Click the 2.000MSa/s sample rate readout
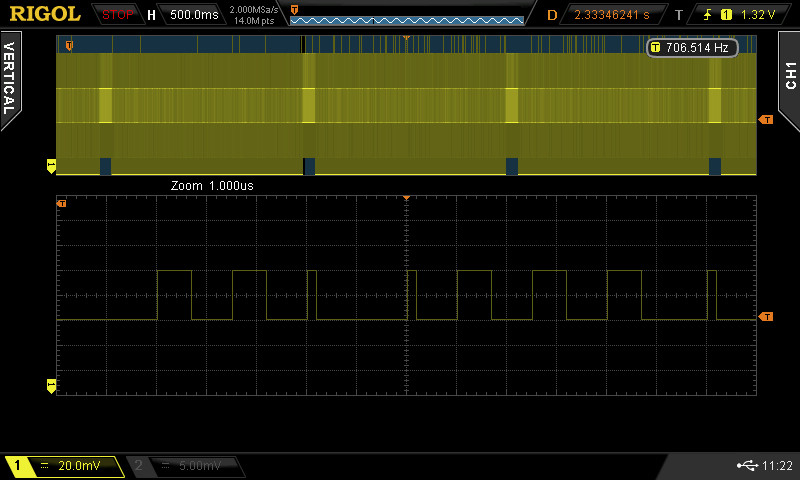800x480 pixels. (x=254, y=10)
